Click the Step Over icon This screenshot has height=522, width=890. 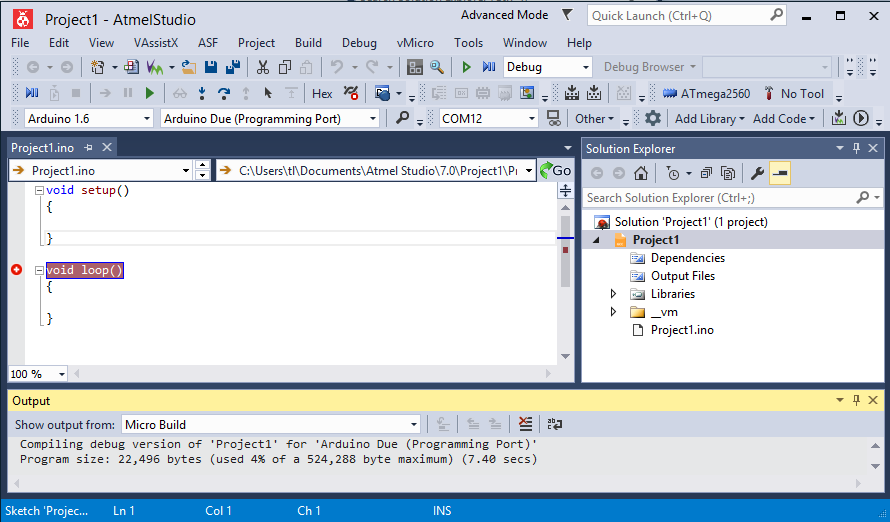tap(224, 93)
